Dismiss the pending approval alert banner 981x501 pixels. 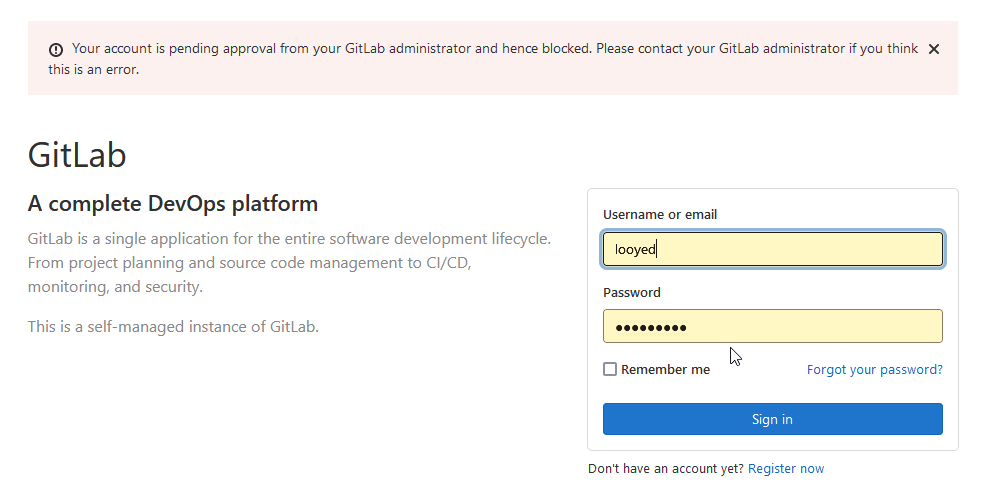click(933, 49)
